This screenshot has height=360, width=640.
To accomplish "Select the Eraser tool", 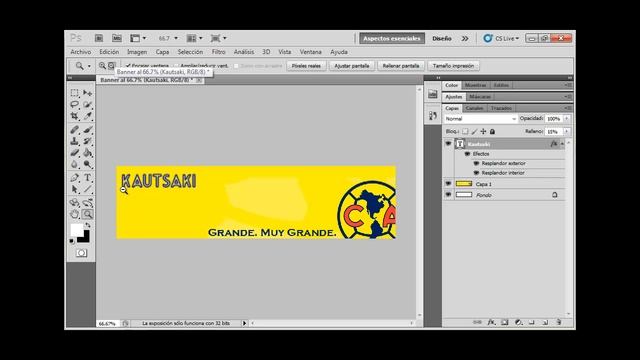I will pyautogui.click(x=75, y=153).
